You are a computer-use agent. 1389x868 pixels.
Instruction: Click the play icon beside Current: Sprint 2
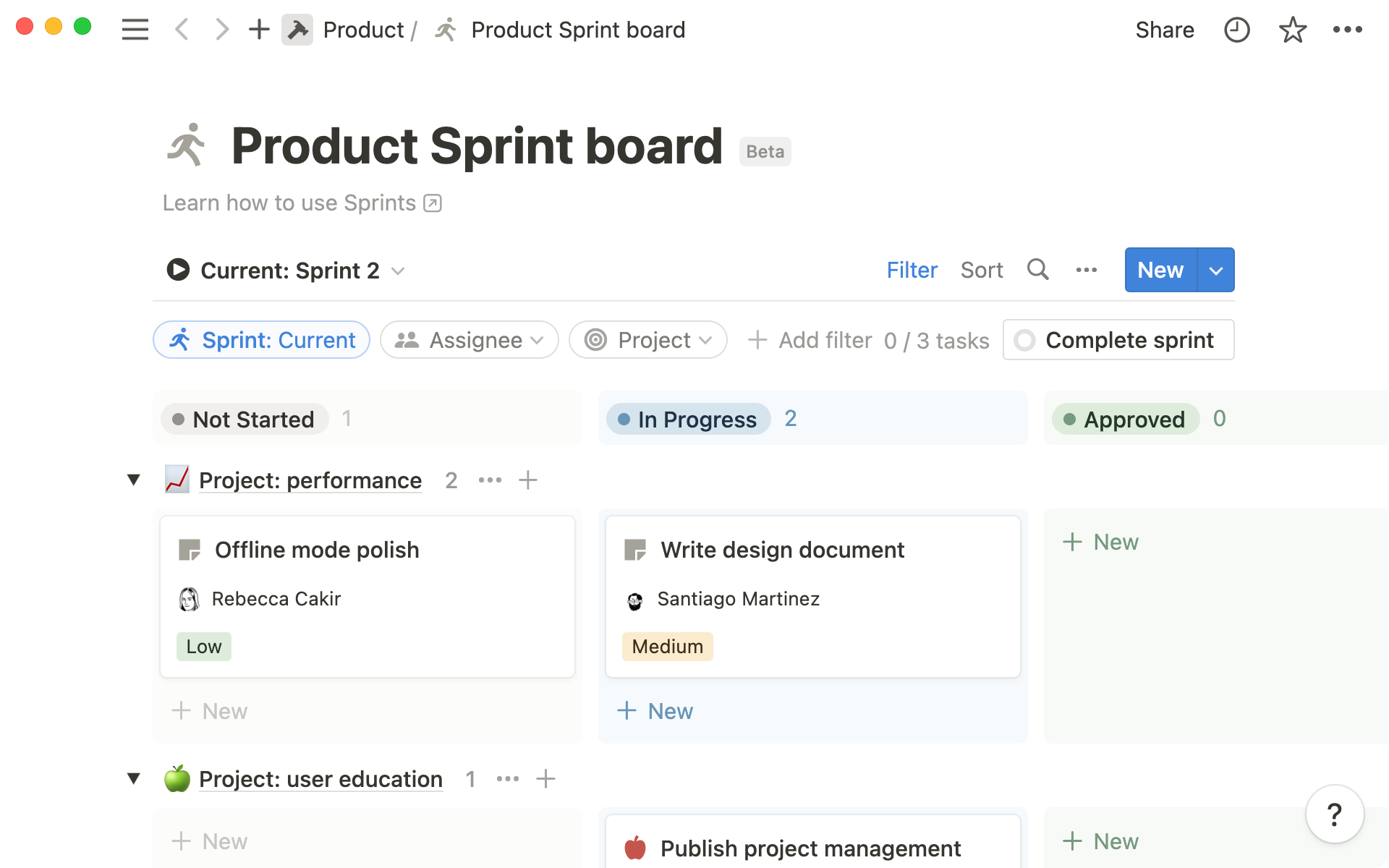177,270
